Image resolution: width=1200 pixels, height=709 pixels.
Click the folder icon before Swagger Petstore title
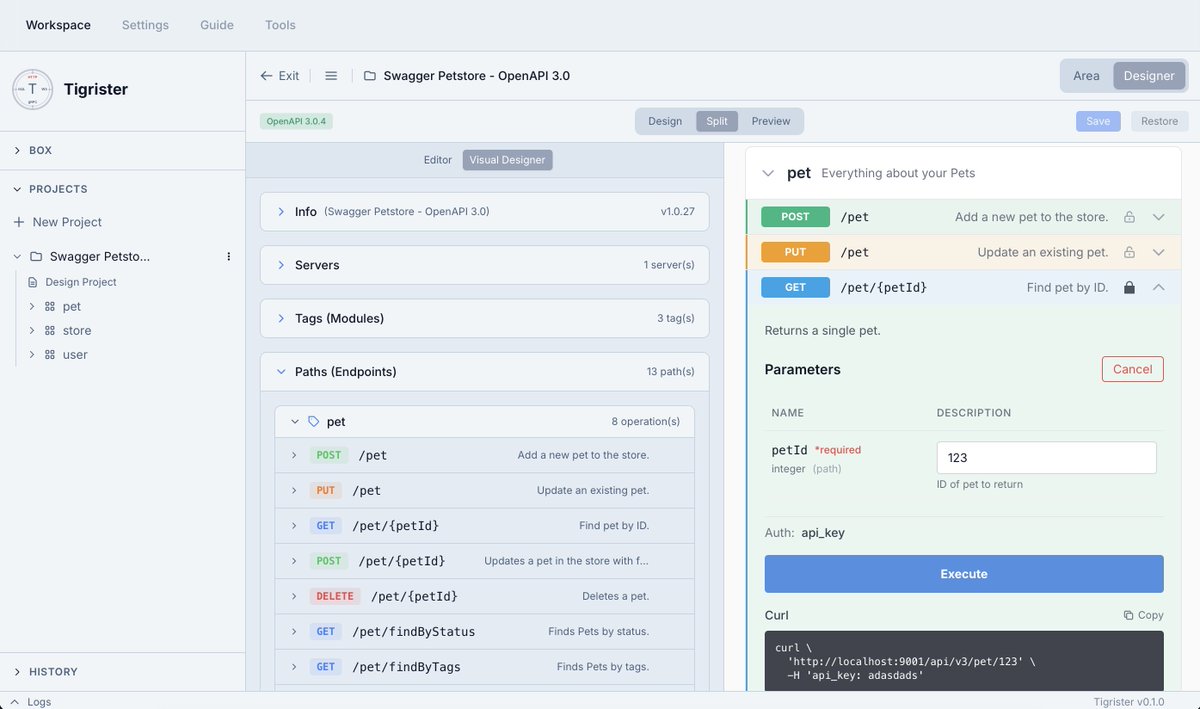tap(370, 76)
